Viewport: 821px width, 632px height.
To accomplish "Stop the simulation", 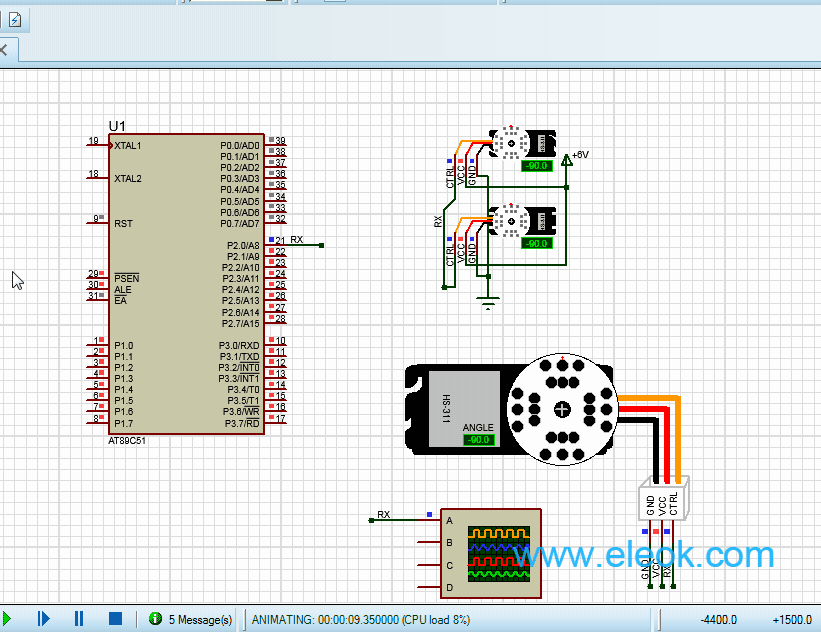I will click(x=115, y=619).
